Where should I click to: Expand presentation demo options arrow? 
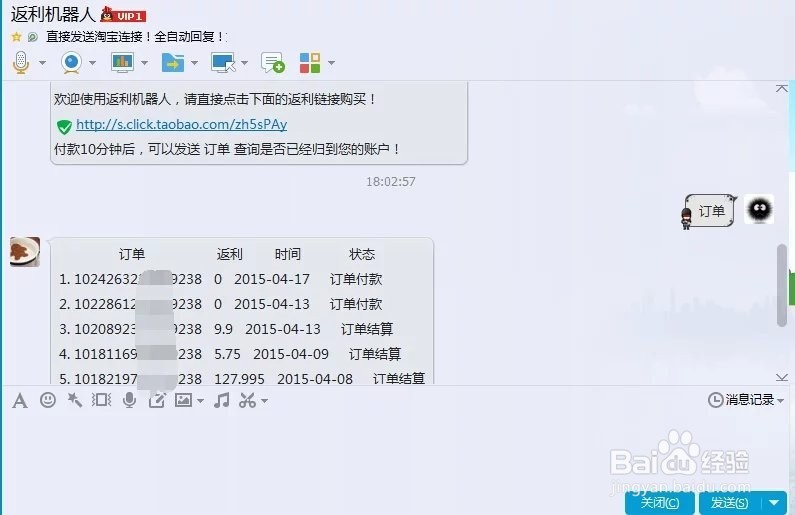(x=144, y=63)
